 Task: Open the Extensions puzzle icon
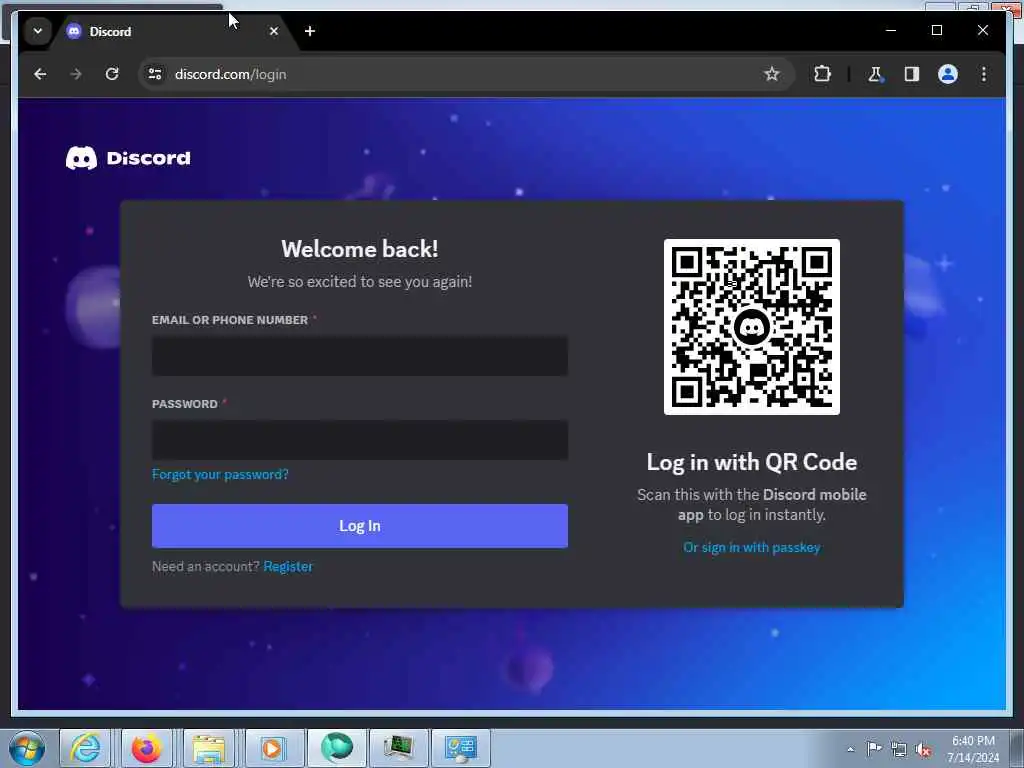pyautogui.click(x=822, y=74)
